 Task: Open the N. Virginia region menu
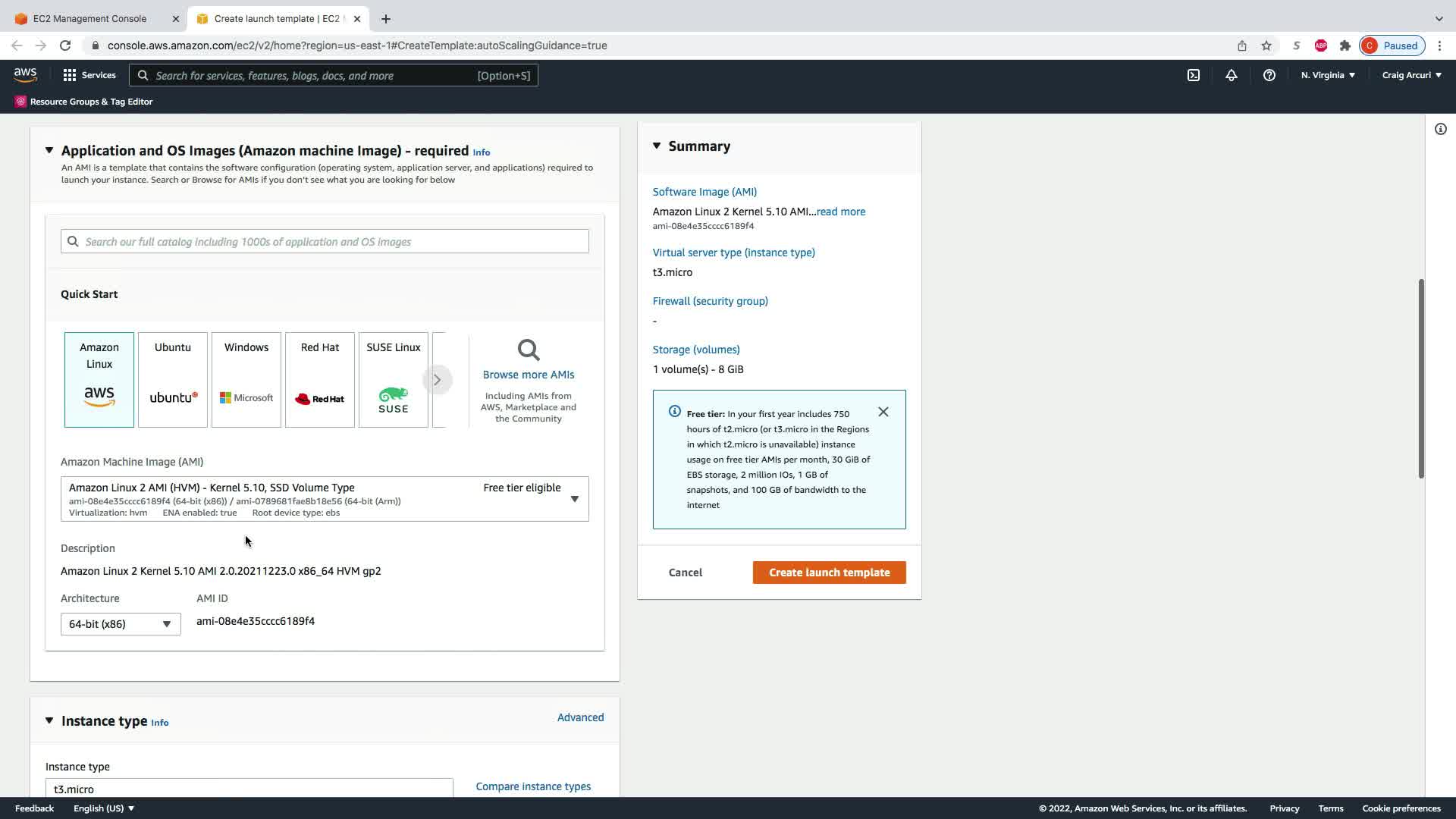[1328, 75]
